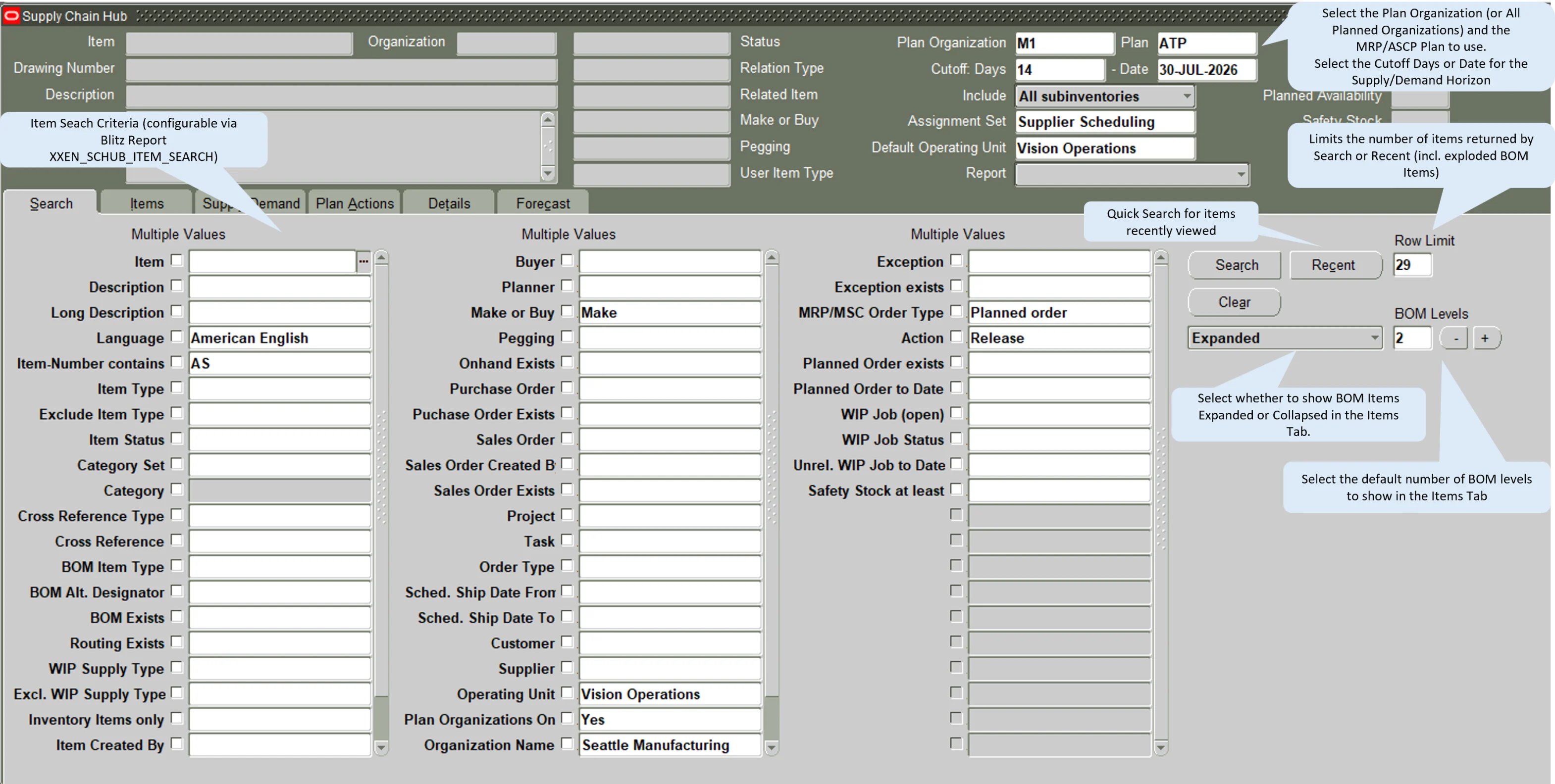Open the Item field list-of-values button
Image resolution: width=1555 pixels, height=784 pixels.
point(363,261)
